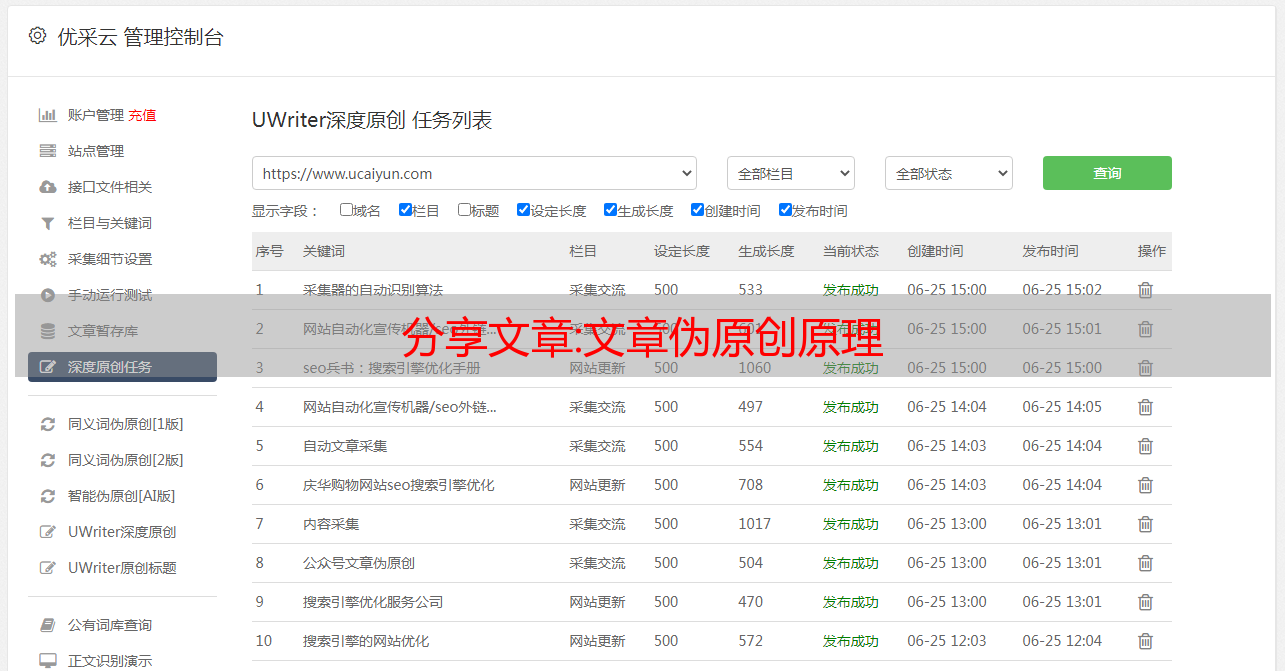Click the funnel icon for 栏目与关键词

[47, 223]
